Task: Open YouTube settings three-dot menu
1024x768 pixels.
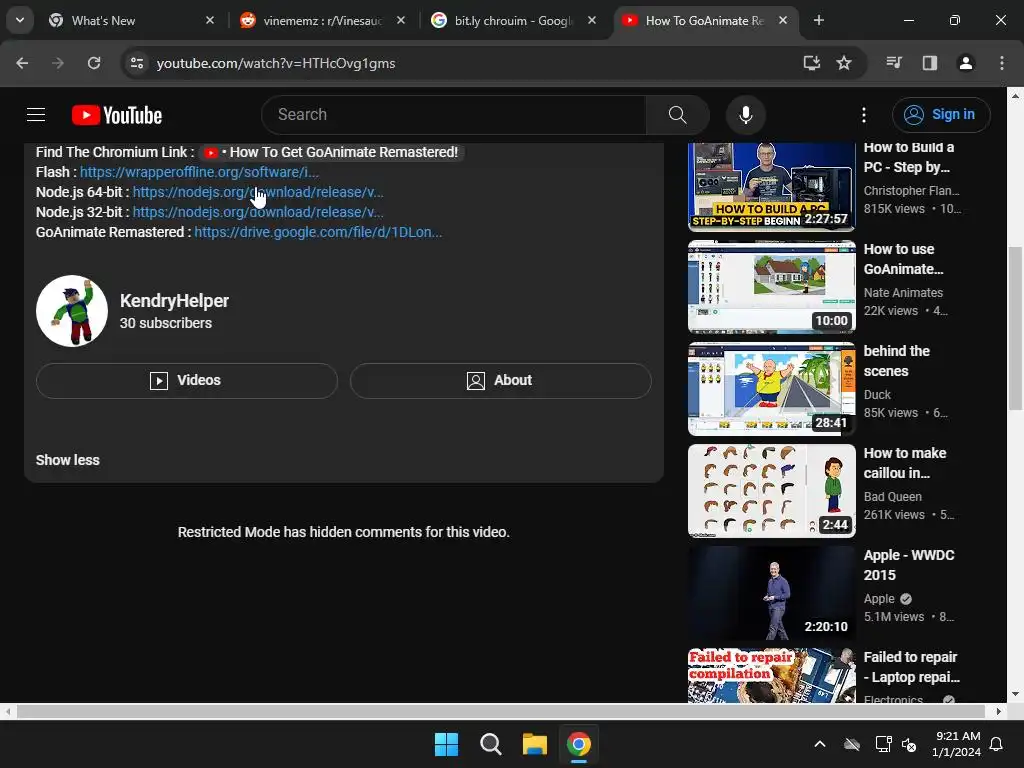Action: pos(863,115)
